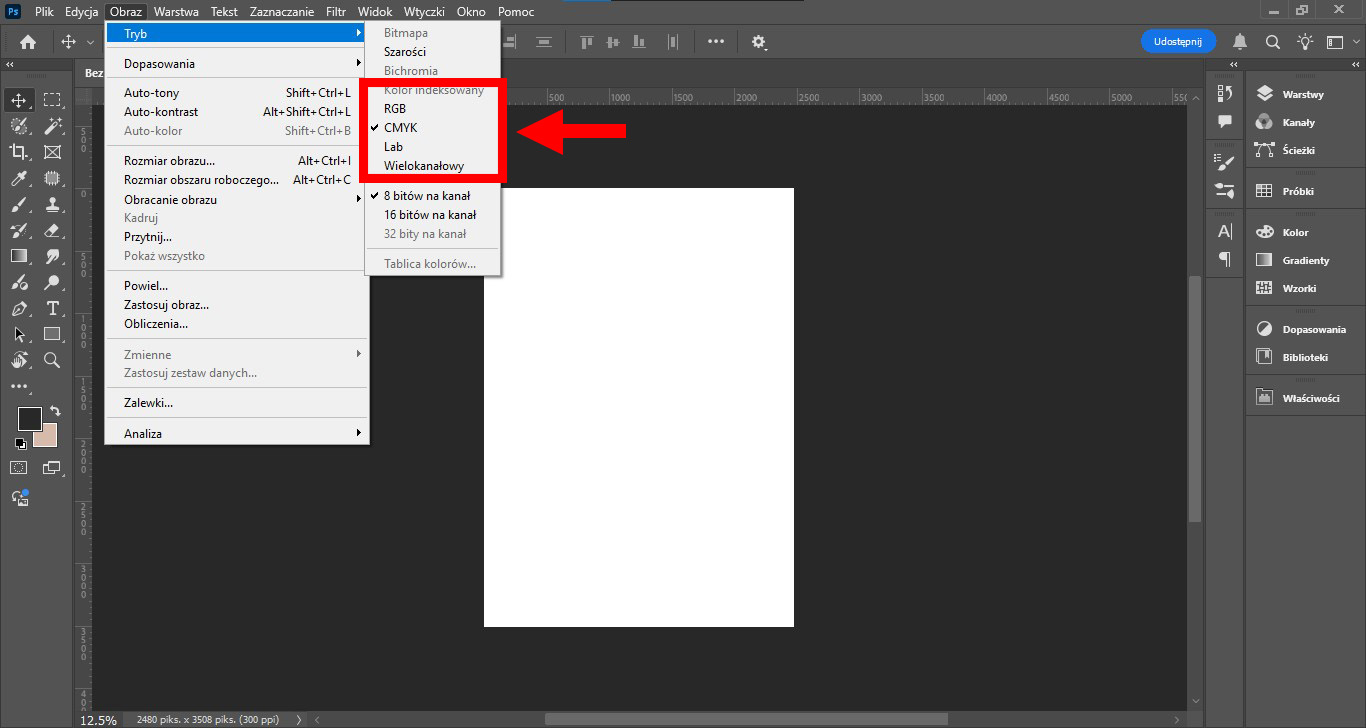The height and width of the screenshot is (728, 1366).
Task: Click the foreground color swatch
Action: point(30,419)
